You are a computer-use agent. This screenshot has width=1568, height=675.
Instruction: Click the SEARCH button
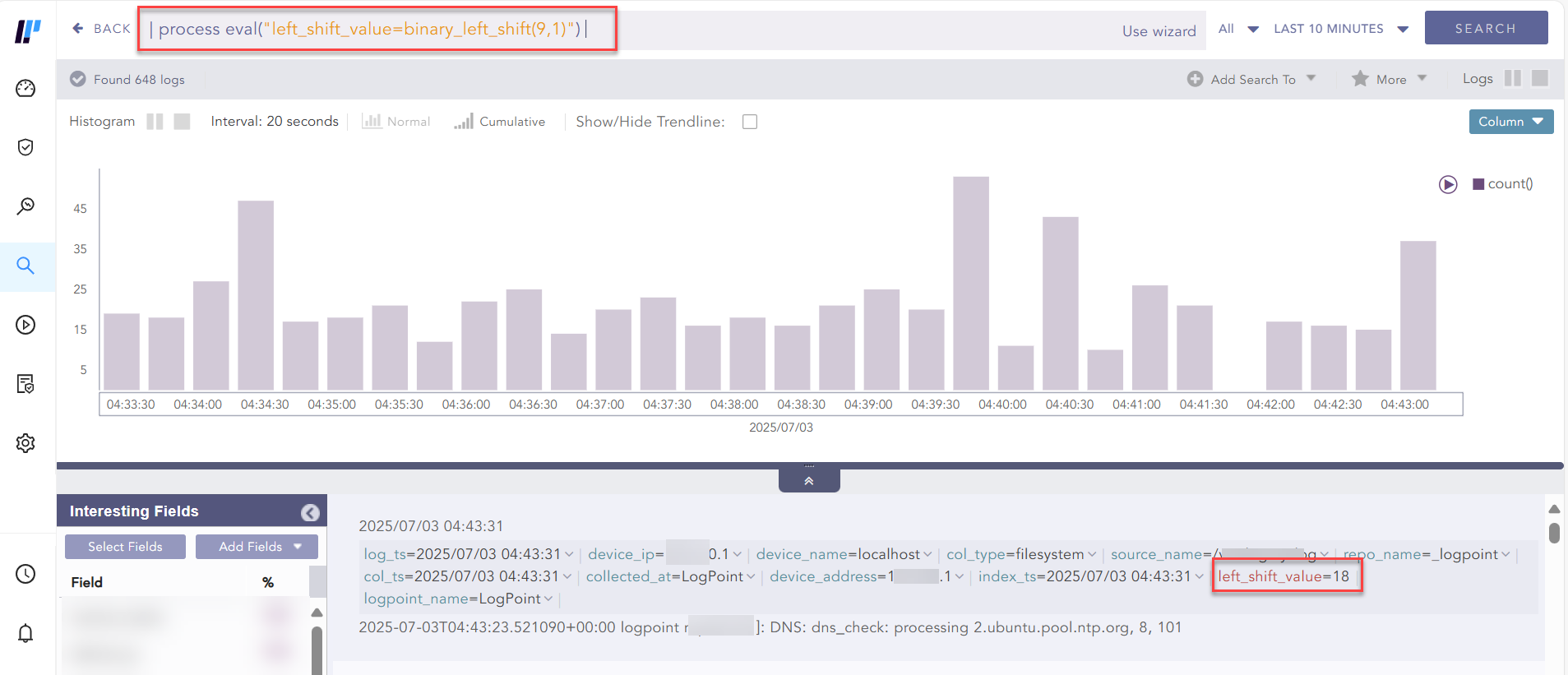(x=1485, y=28)
